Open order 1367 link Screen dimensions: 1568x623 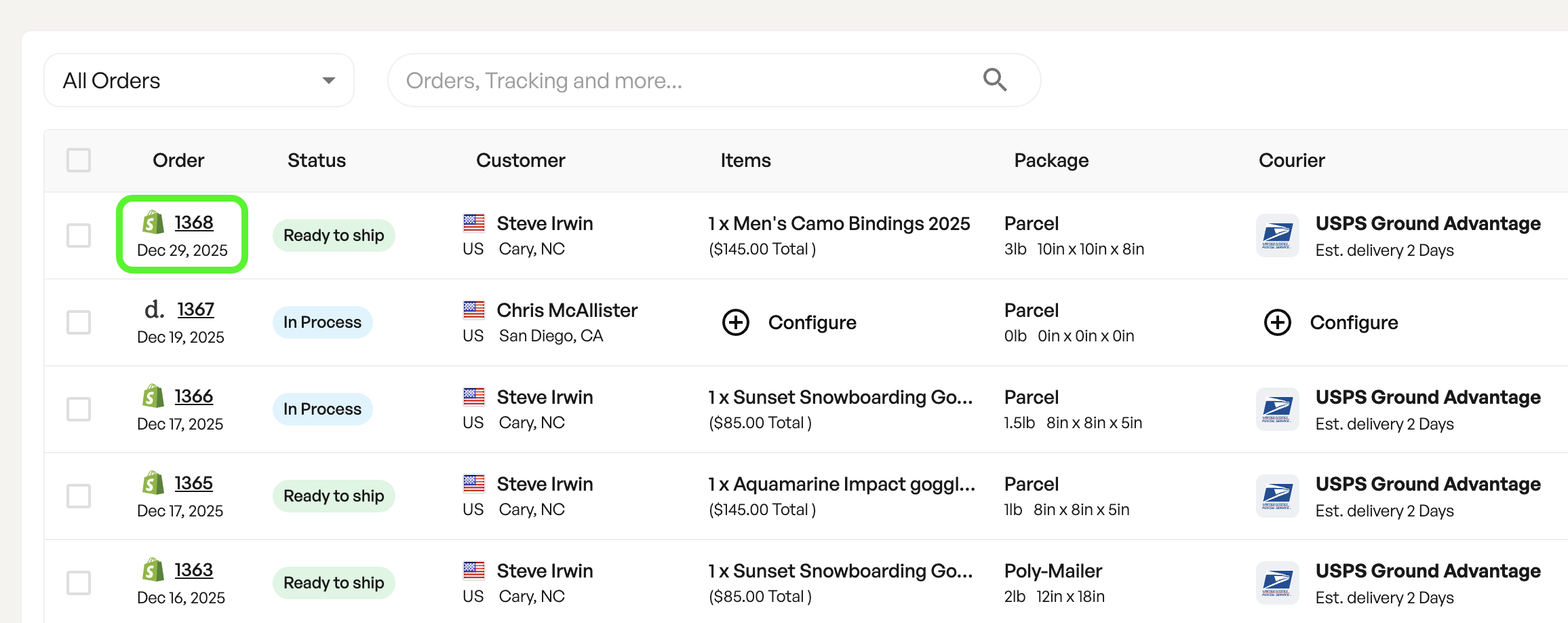click(x=195, y=309)
